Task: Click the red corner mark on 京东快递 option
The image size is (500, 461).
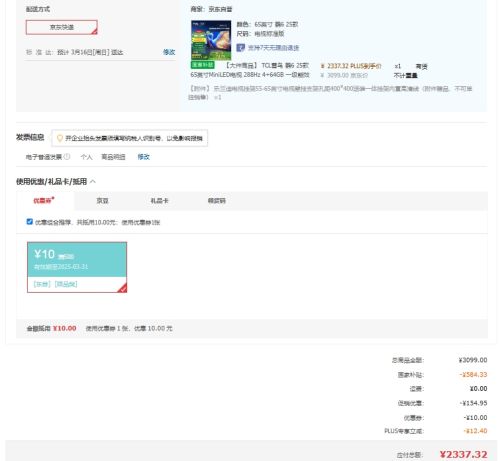Action: (x=95, y=32)
